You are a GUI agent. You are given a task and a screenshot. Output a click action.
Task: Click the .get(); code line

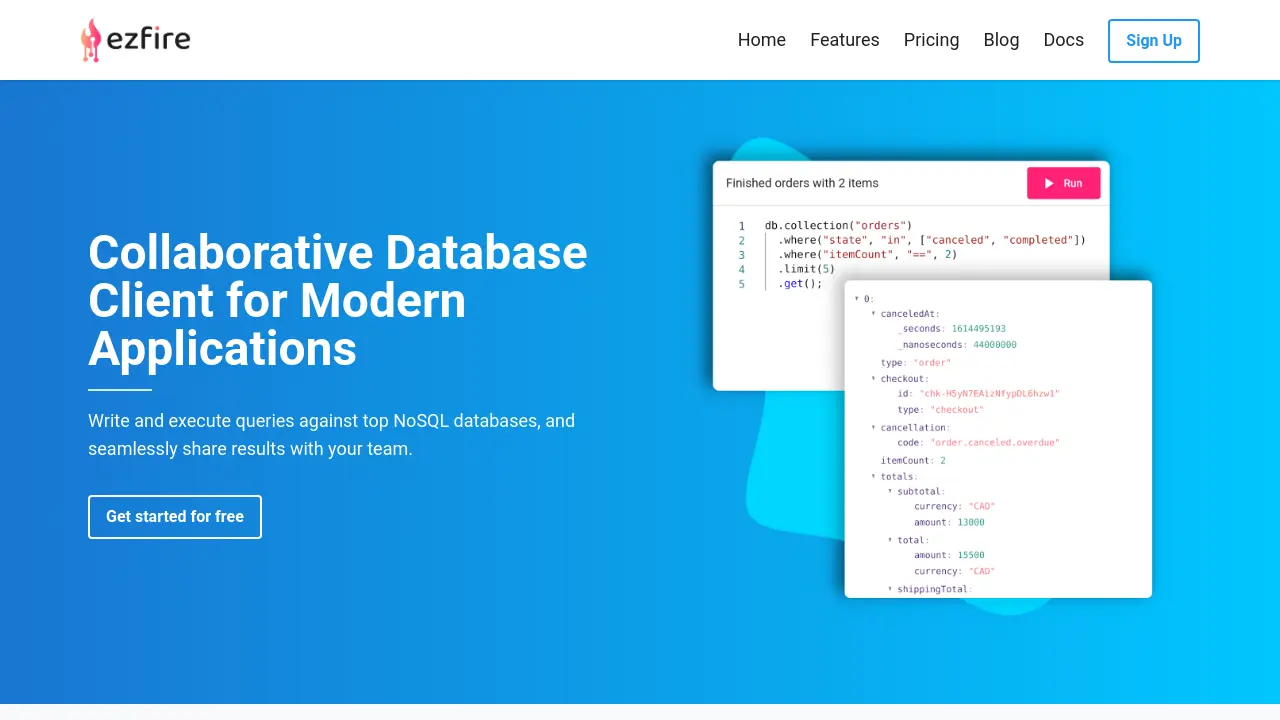[x=800, y=284]
